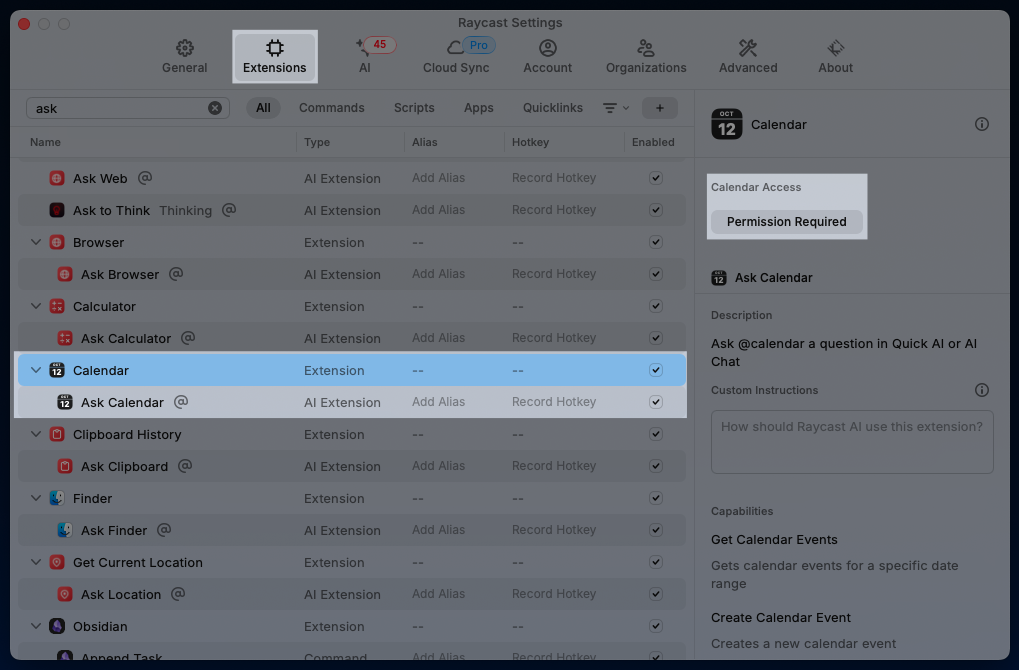Record a hotkey for Ask Calendar
Image resolution: width=1019 pixels, height=670 pixels.
(554, 402)
